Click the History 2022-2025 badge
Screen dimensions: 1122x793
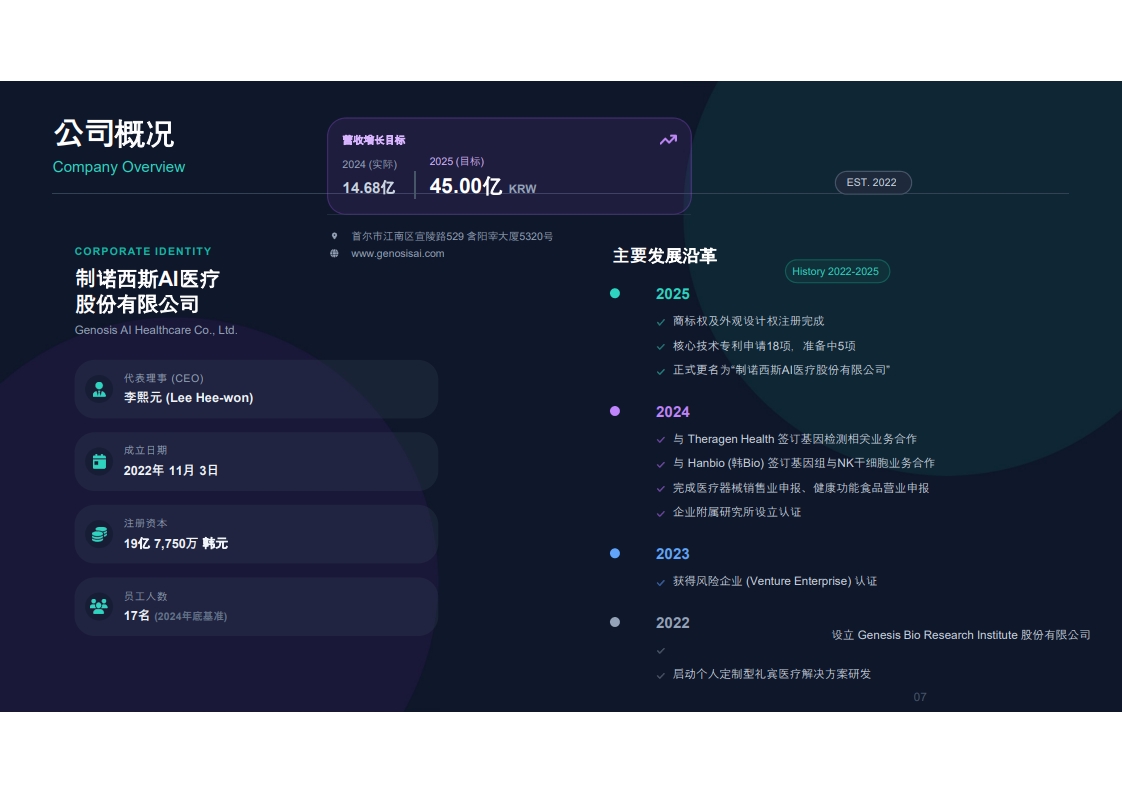click(x=836, y=271)
